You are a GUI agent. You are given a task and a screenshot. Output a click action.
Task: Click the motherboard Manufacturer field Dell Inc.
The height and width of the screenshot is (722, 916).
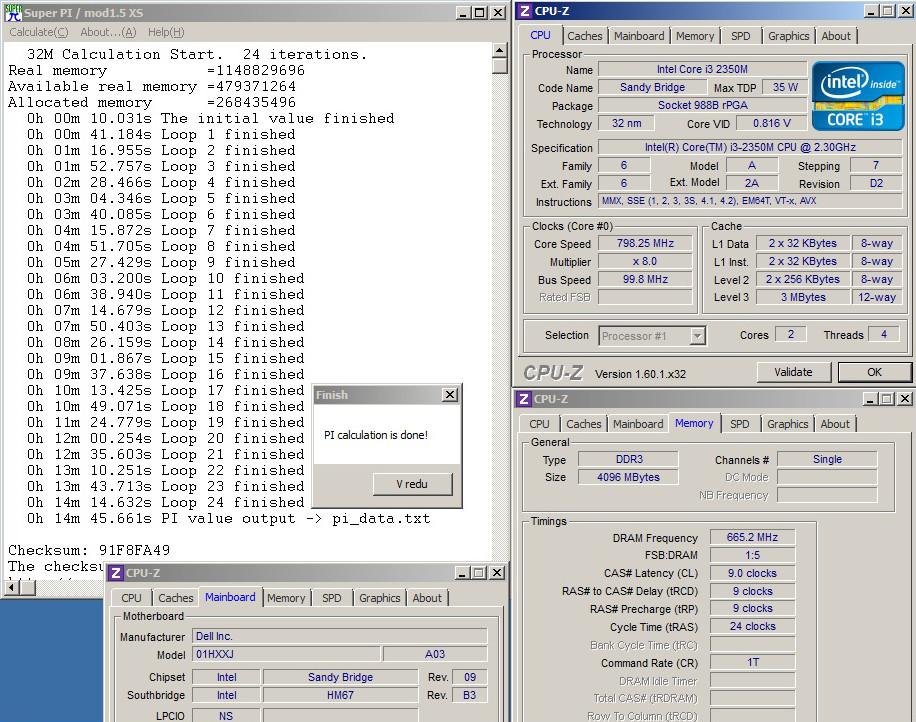339,636
